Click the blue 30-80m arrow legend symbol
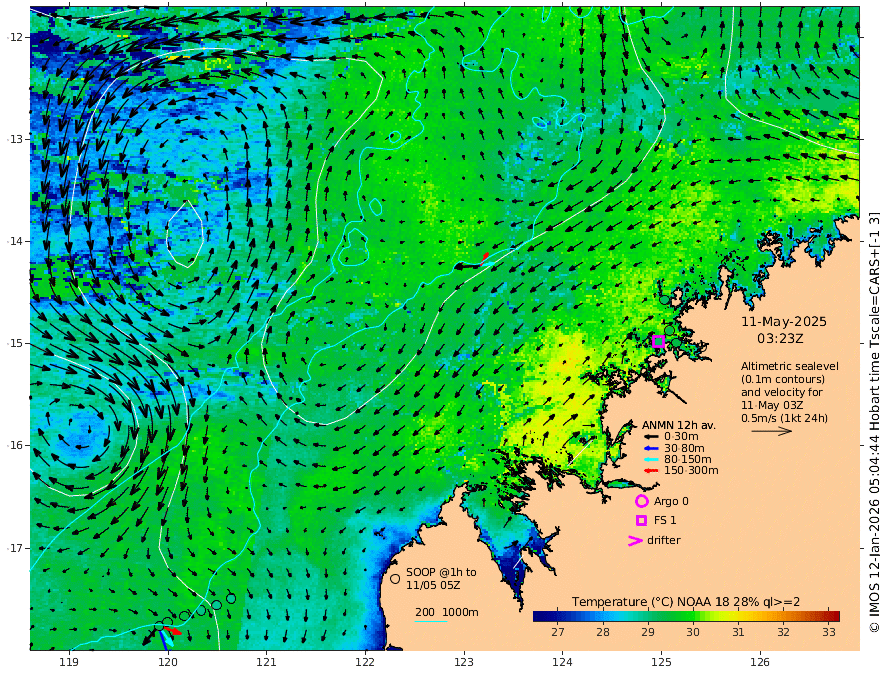 (x=651, y=448)
